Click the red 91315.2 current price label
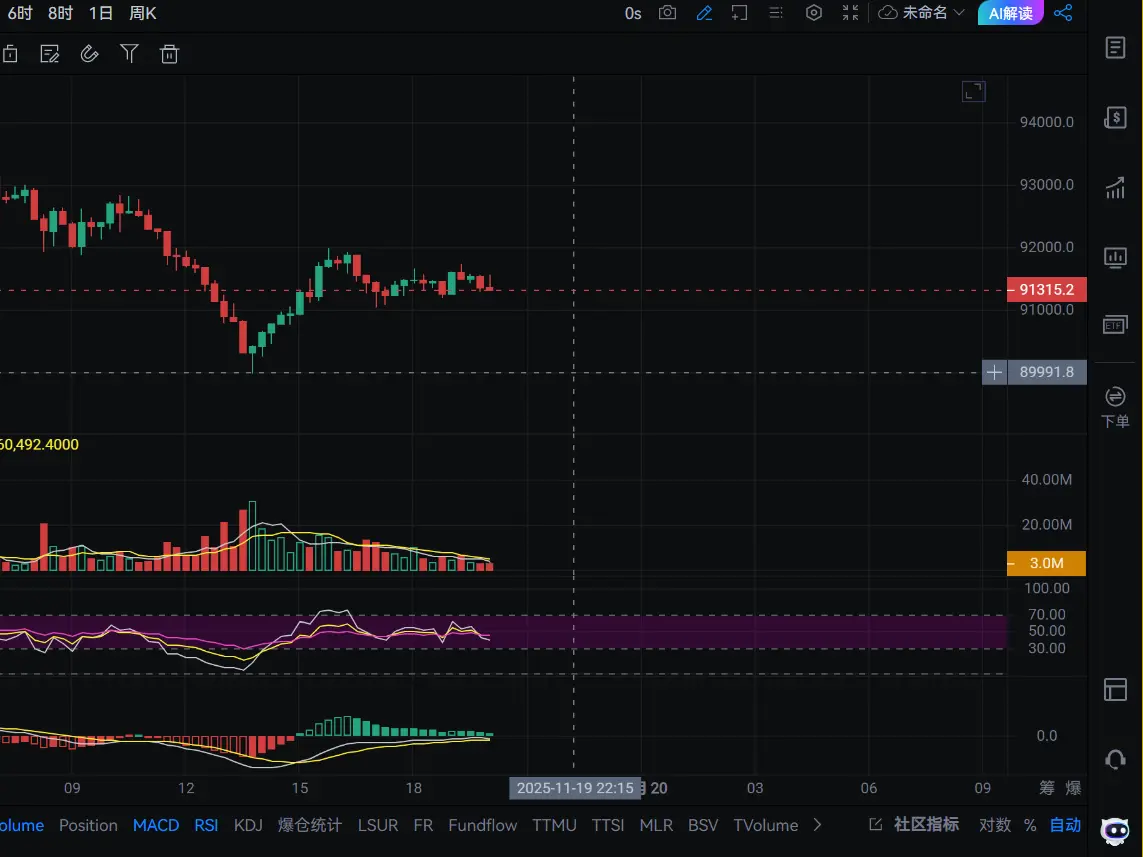 tap(1047, 289)
